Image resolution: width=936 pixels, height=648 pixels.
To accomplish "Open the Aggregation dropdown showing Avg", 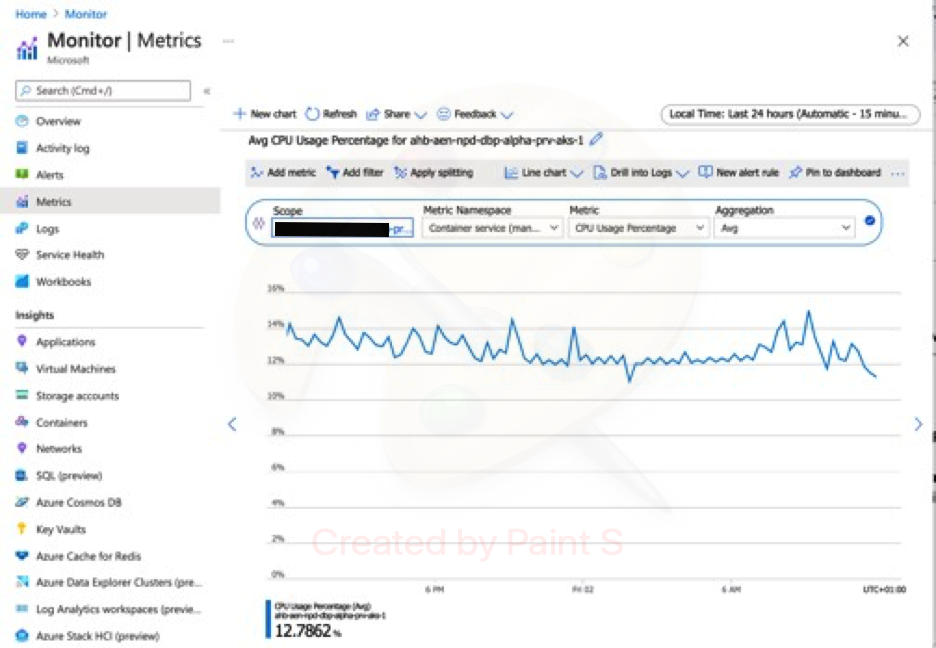I will (784, 228).
